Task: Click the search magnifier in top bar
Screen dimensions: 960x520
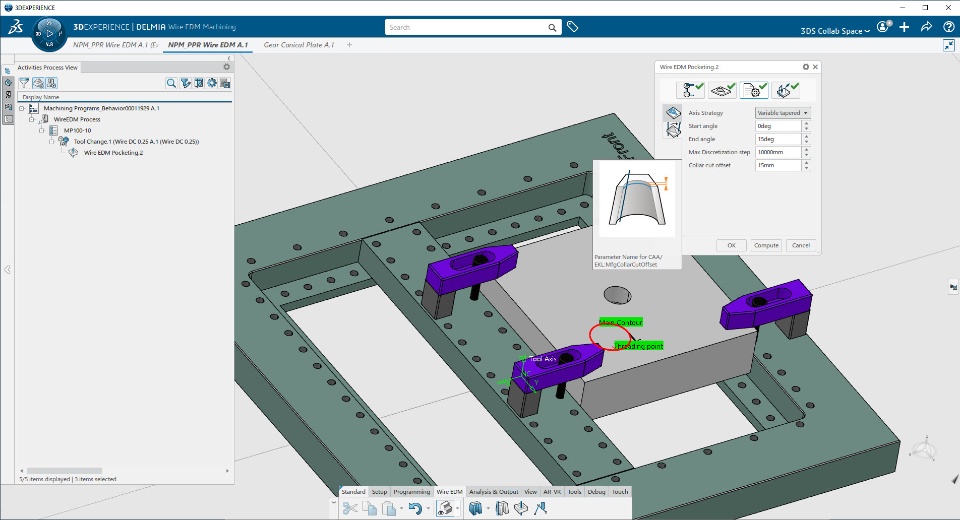Action: pos(552,28)
